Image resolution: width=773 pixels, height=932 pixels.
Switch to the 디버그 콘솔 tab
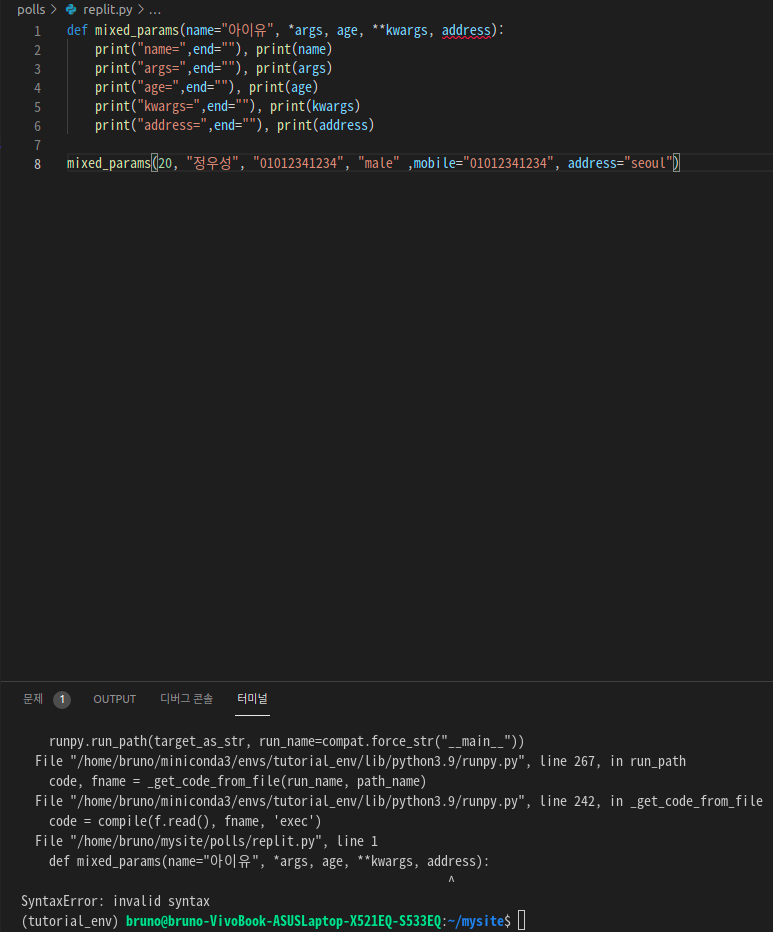(186, 698)
